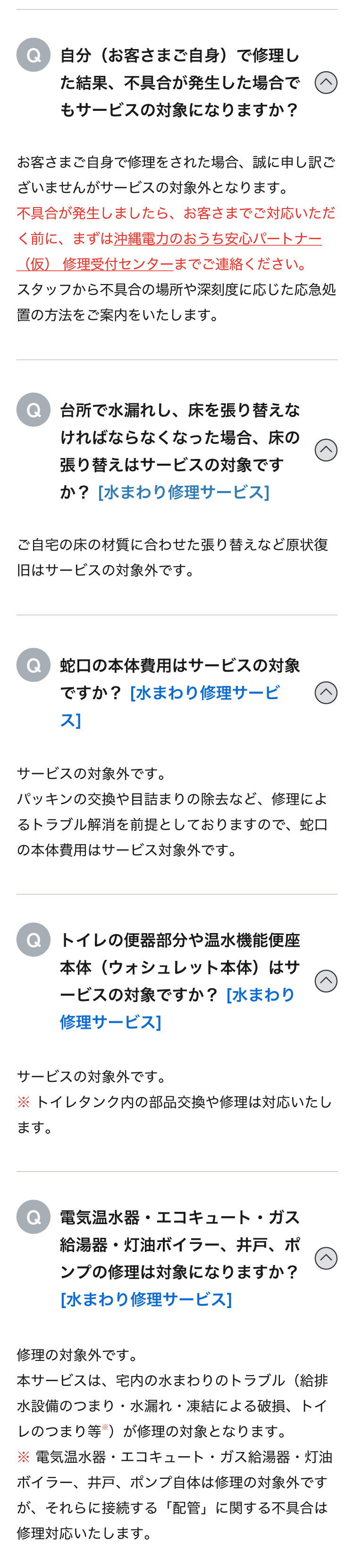Collapse the self-repair malfunction answer
This screenshot has width=354, height=1568.
pyautogui.click(x=325, y=82)
